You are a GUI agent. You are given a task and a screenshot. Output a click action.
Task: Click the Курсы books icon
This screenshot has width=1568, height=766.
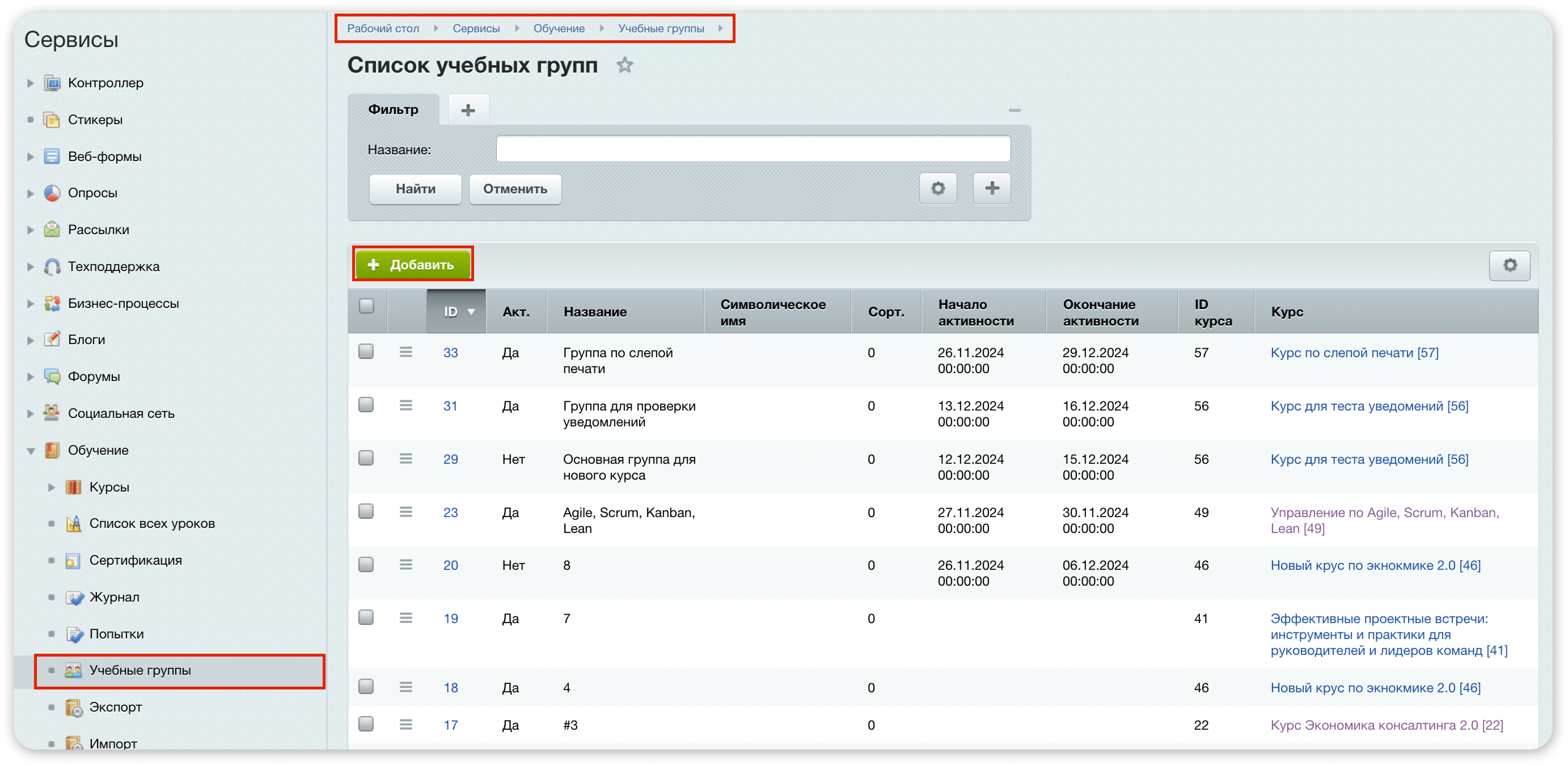coord(74,487)
